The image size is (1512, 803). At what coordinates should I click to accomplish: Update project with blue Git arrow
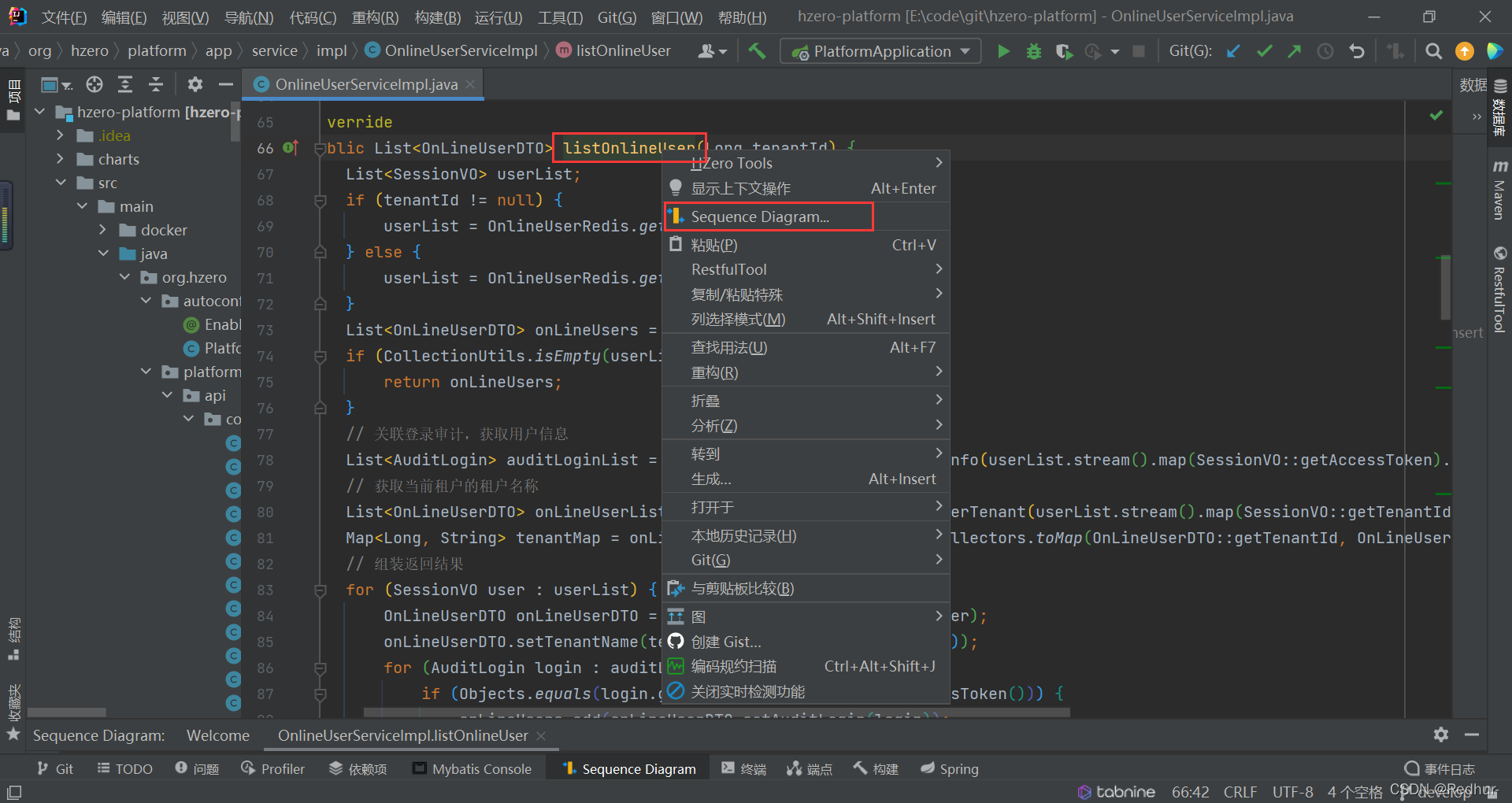1234,51
